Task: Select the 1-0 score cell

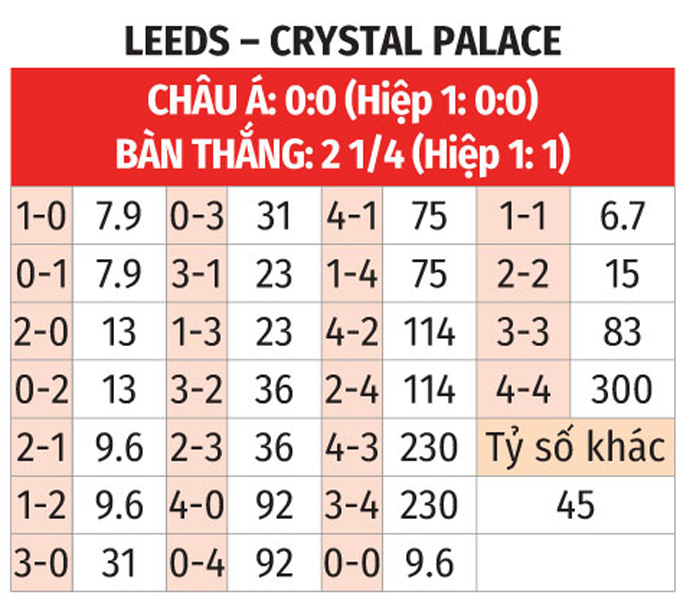Action: [41, 216]
